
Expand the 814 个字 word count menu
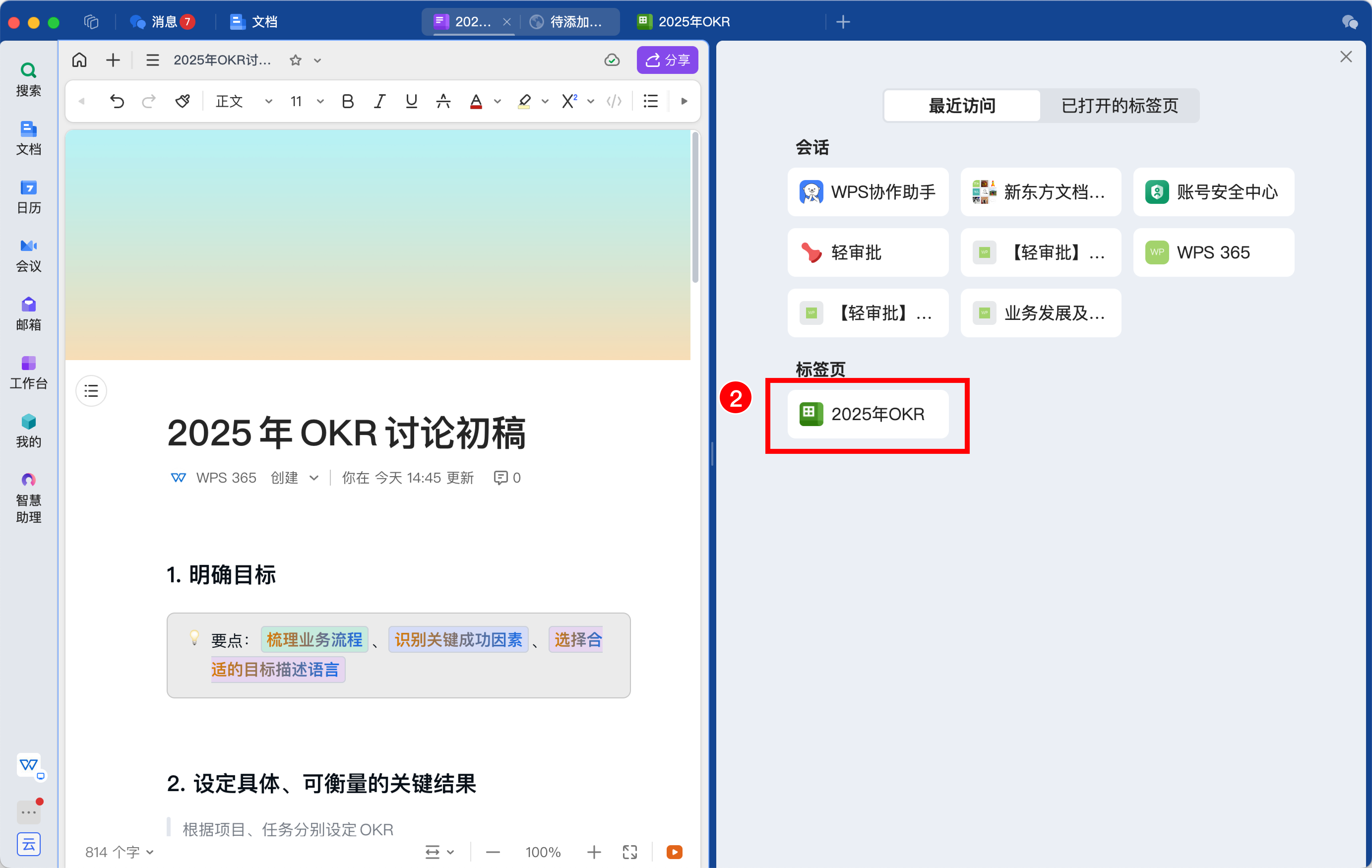119,852
